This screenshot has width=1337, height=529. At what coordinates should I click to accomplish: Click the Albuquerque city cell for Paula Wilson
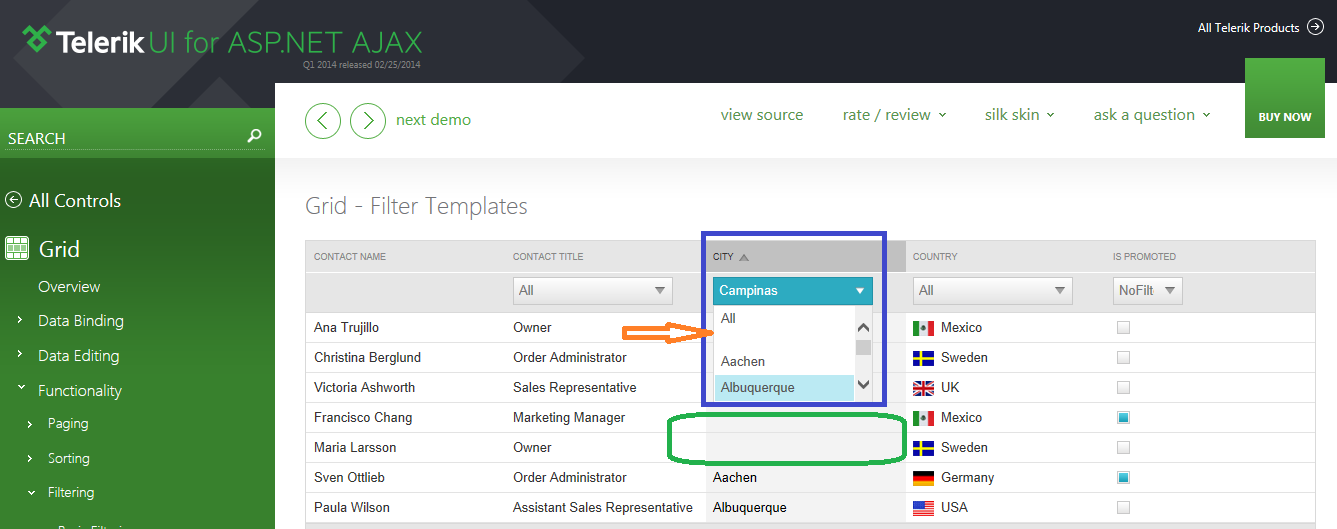pos(750,508)
